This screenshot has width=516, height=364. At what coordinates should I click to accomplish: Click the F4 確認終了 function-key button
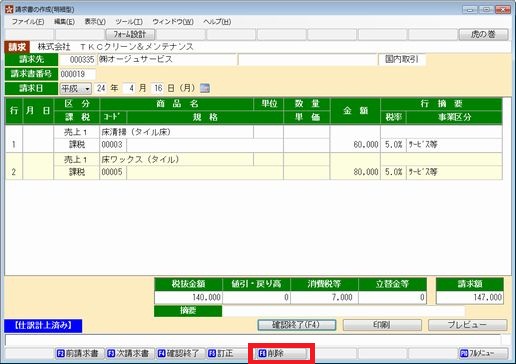(x=180, y=353)
